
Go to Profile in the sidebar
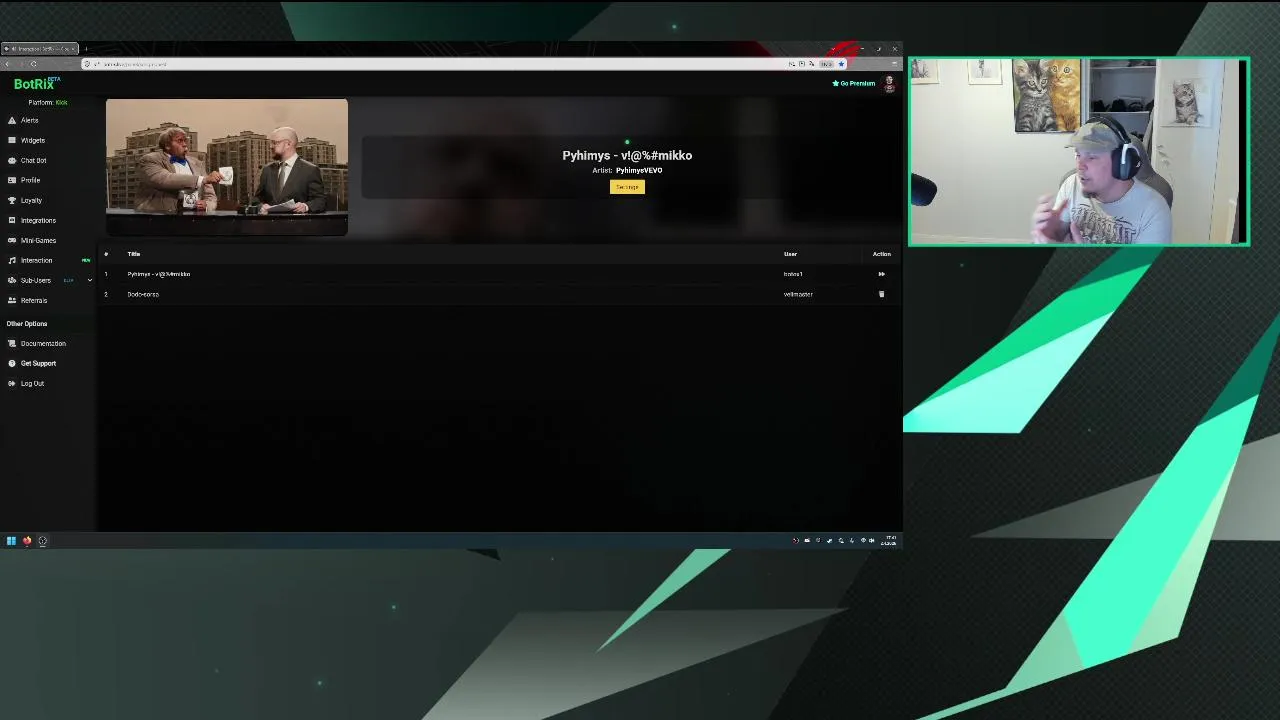click(x=30, y=180)
